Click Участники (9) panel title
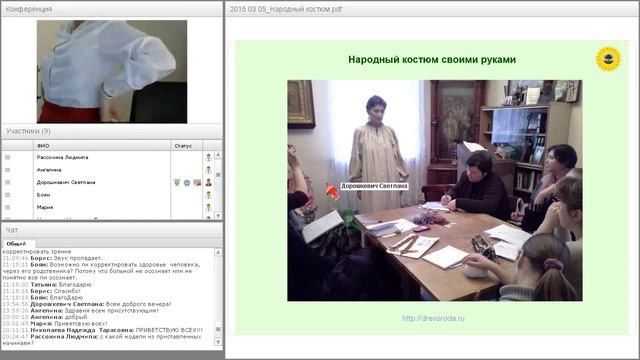 coord(28,131)
